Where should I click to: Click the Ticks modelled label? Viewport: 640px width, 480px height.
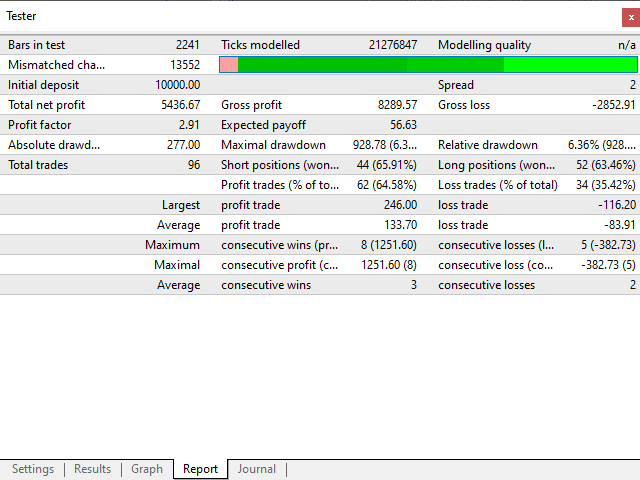point(260,45)
